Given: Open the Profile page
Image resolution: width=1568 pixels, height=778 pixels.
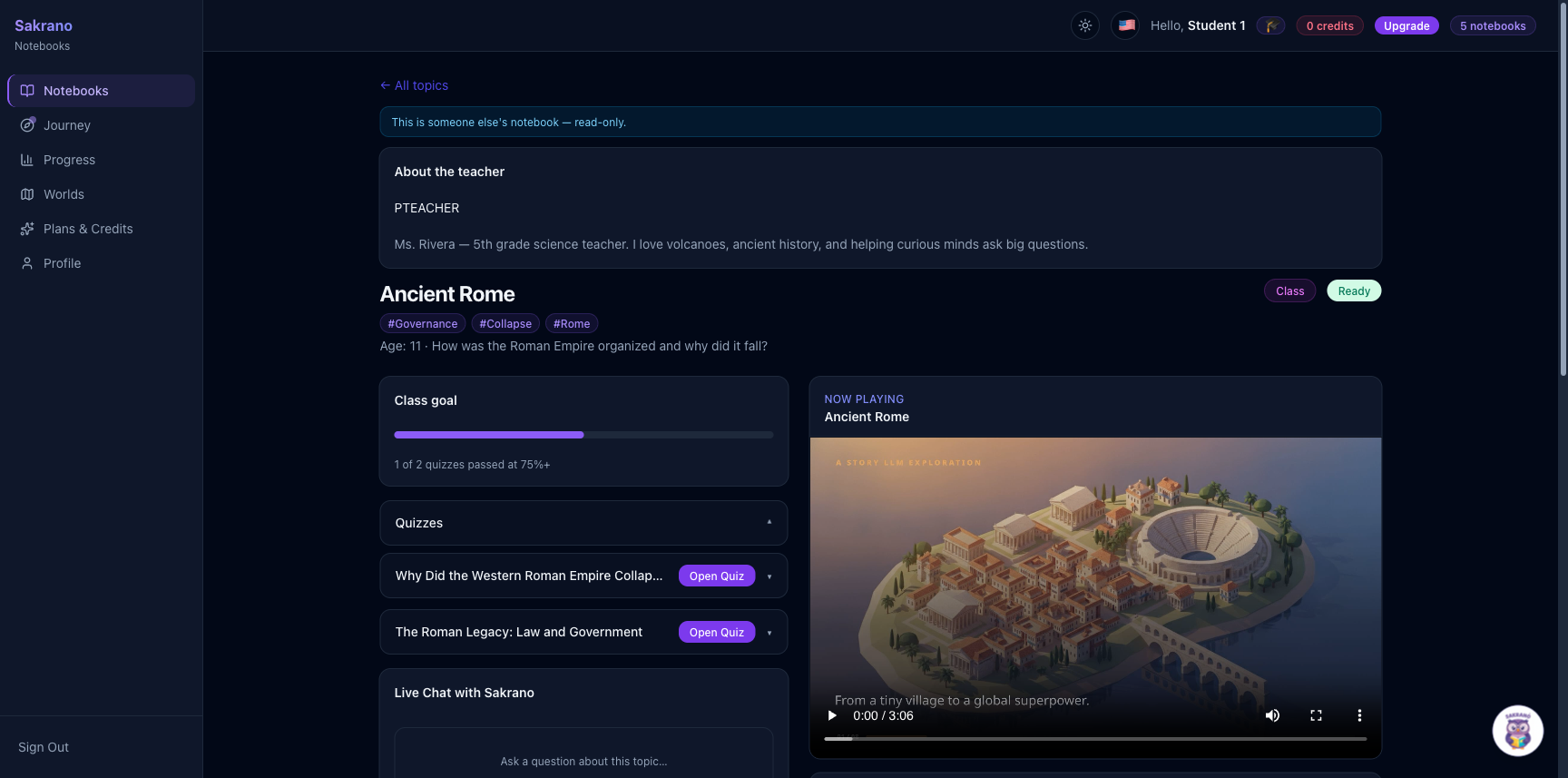Looking at the screenshot, I should pyautogui.click(x=101, y=263).
